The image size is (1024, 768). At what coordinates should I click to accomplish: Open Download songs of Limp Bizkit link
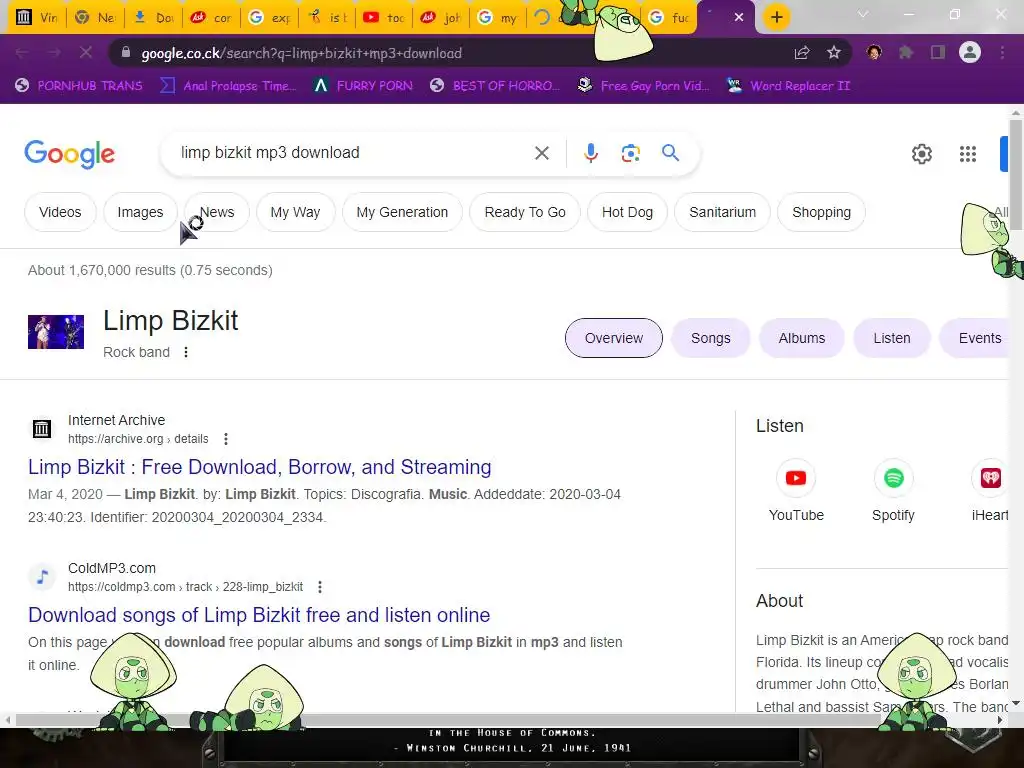(259, 615)
